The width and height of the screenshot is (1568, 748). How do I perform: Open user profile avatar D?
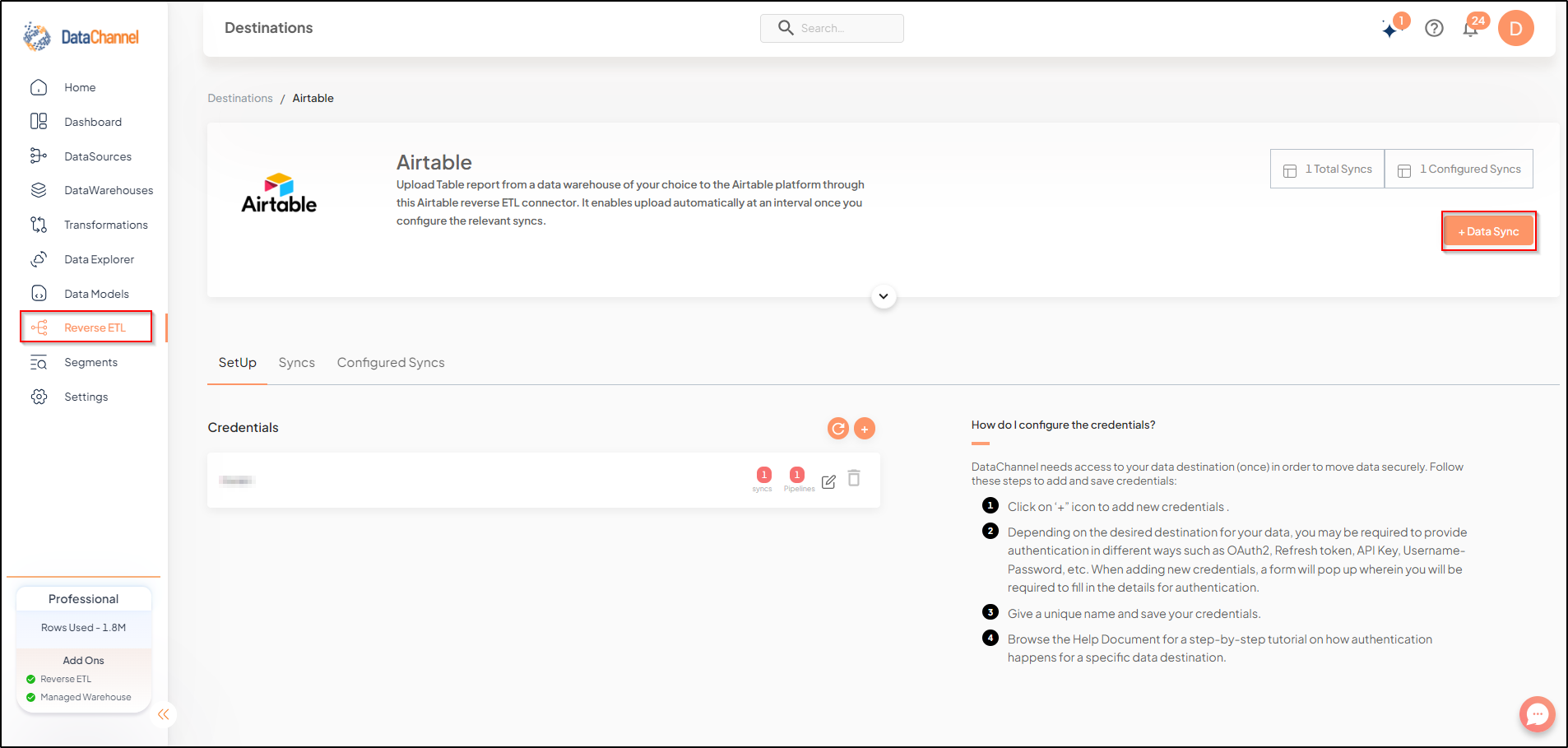tap(1515, 28)
